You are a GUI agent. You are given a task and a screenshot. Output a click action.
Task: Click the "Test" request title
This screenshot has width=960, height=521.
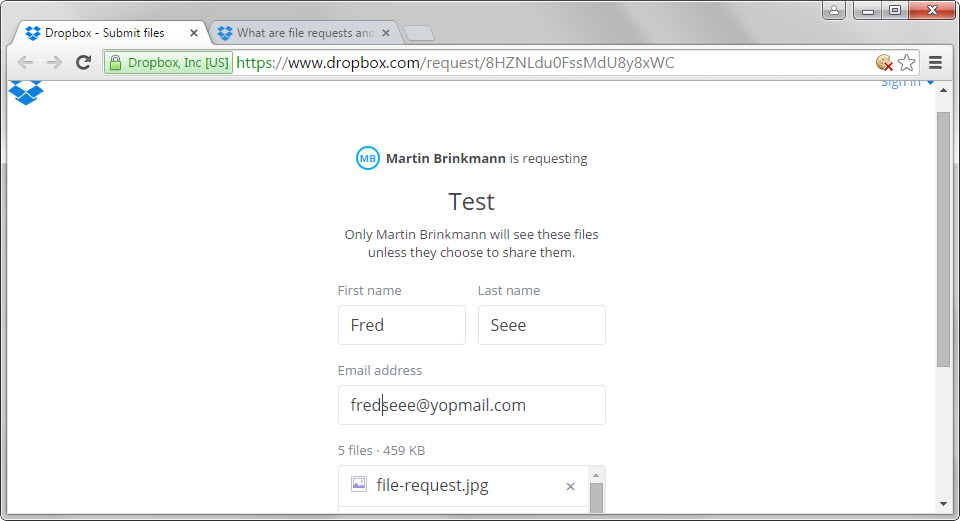(471, 201)
